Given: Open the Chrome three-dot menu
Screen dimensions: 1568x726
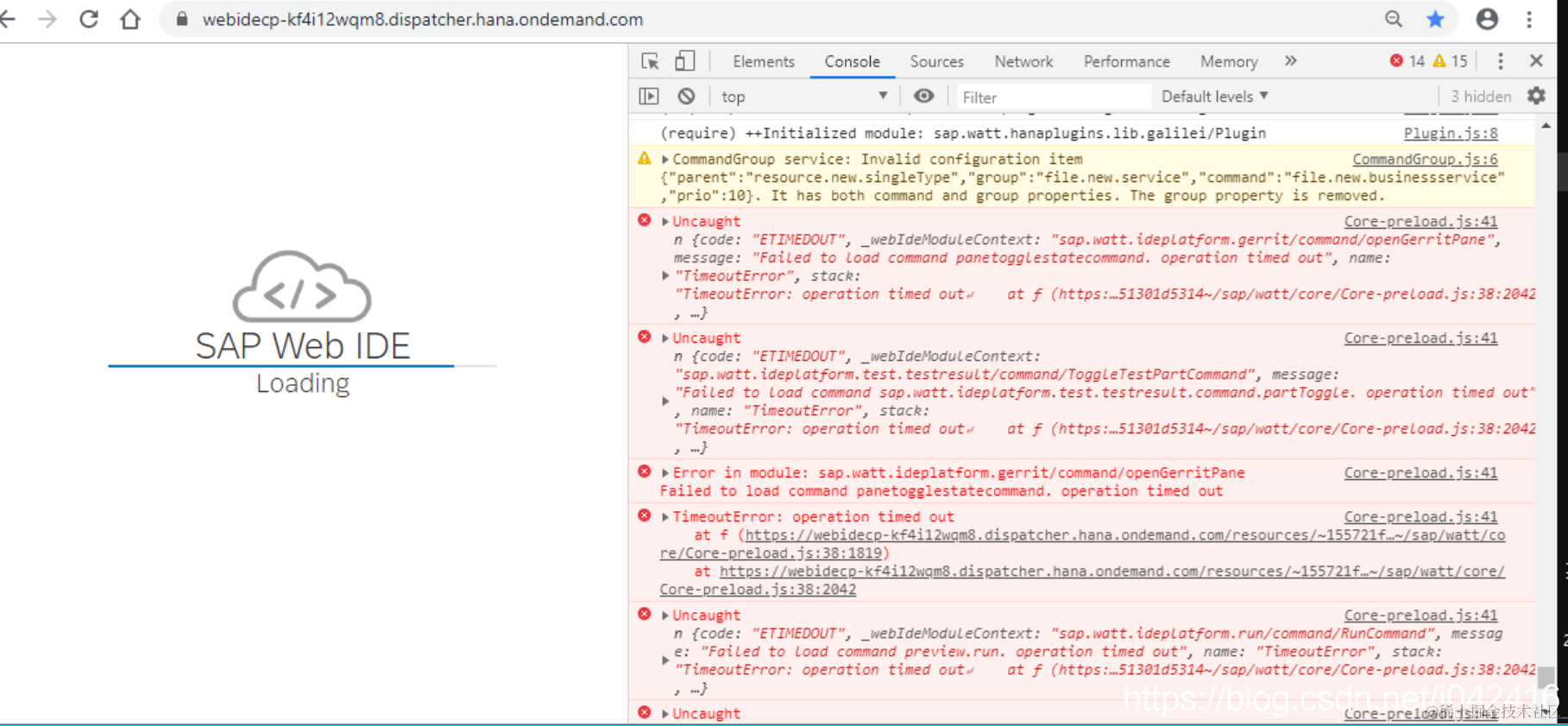Looking at the screenshot, I should coord(1529,19).
